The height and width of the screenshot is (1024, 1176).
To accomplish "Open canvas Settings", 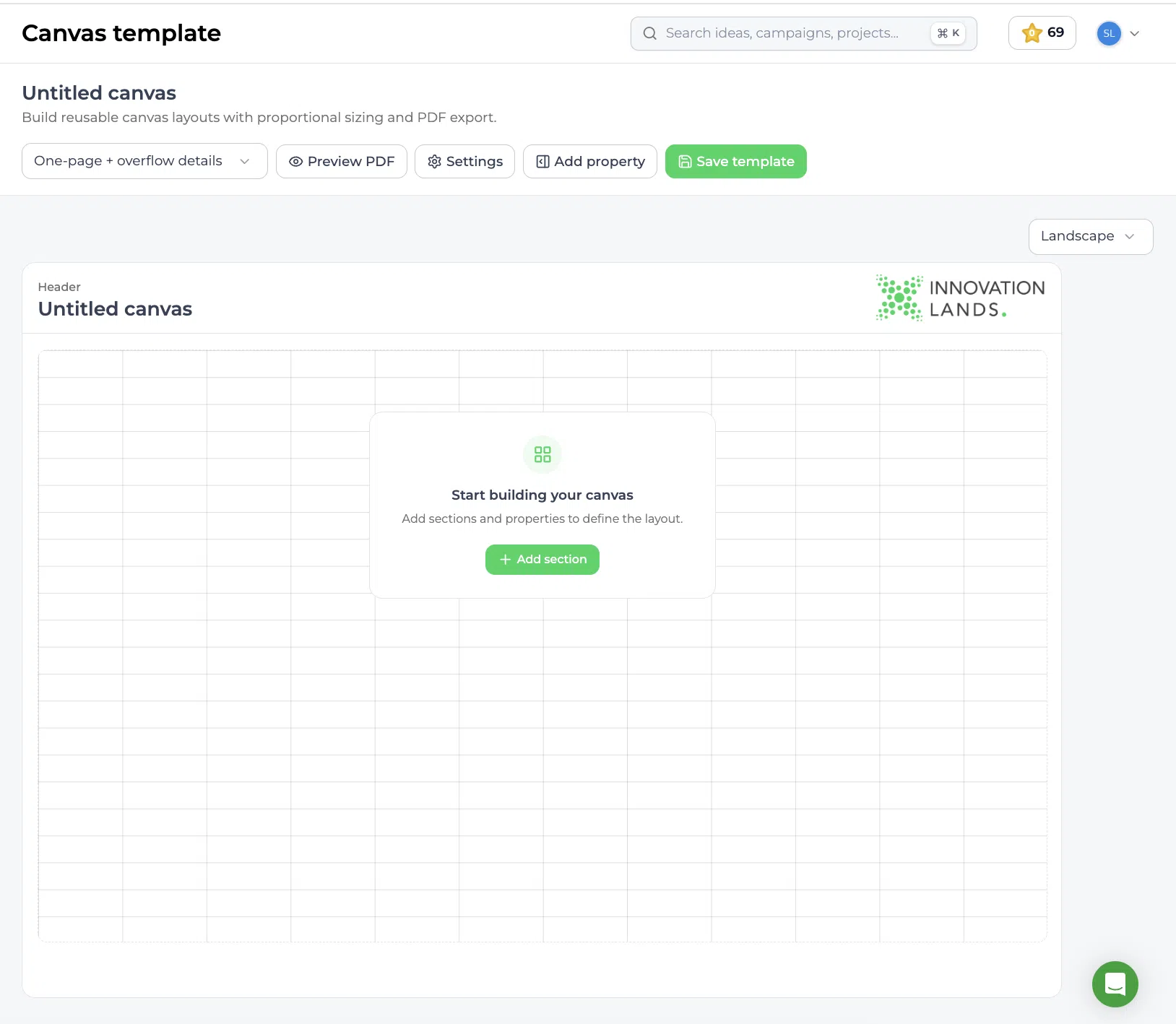I will (464, 161).
